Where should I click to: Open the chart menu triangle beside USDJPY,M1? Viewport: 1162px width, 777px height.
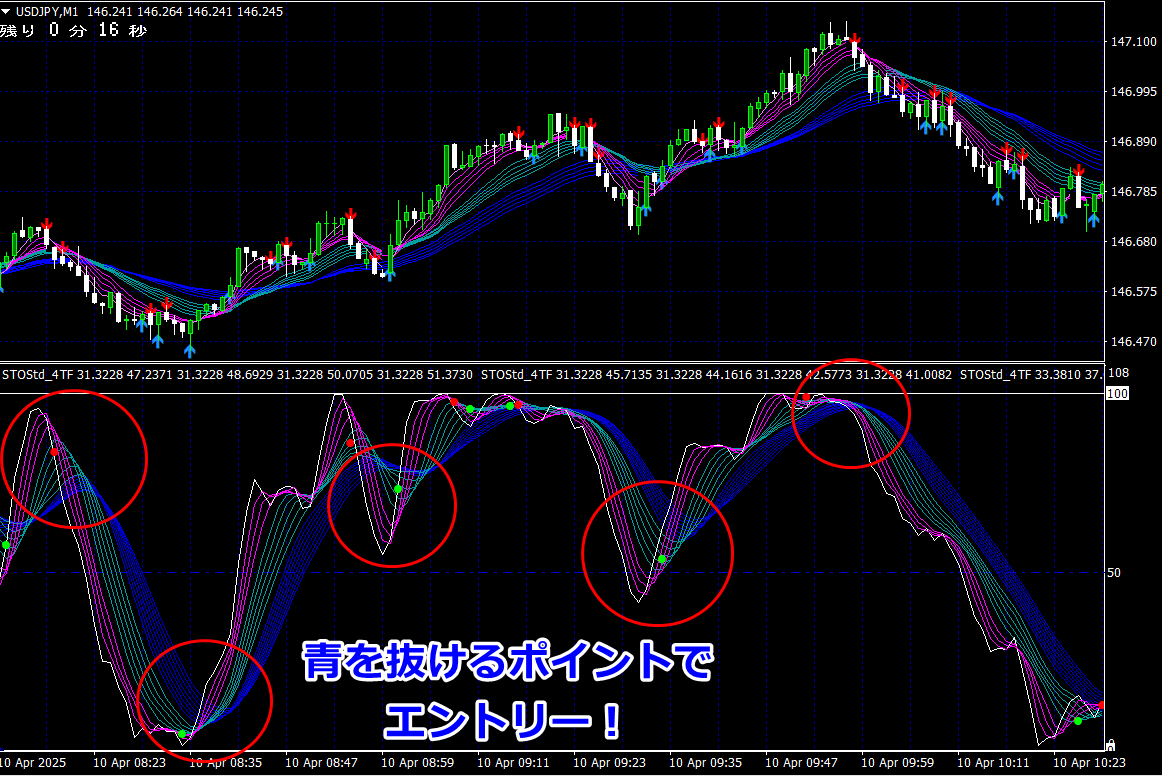click(6, 12)
